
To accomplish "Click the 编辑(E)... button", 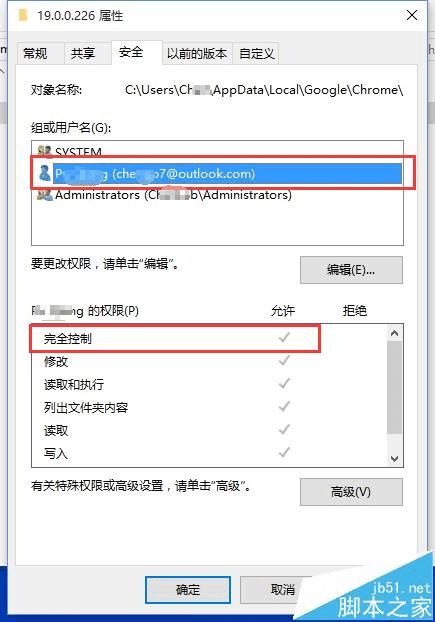I will (351, 270).
